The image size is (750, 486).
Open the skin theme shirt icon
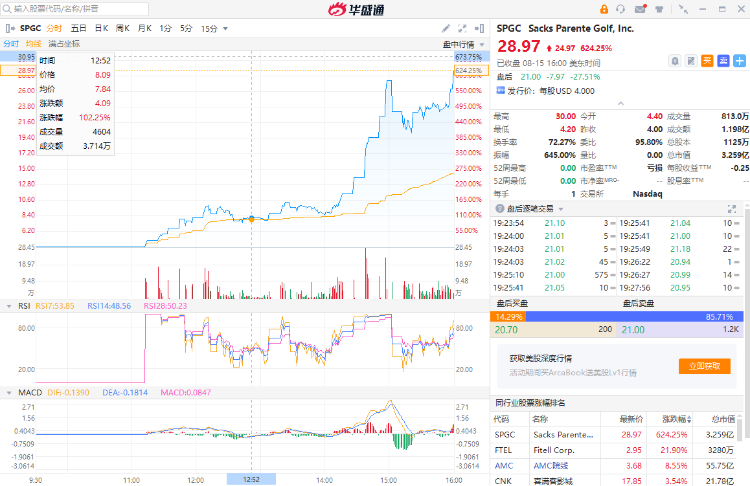pos(659,9)
